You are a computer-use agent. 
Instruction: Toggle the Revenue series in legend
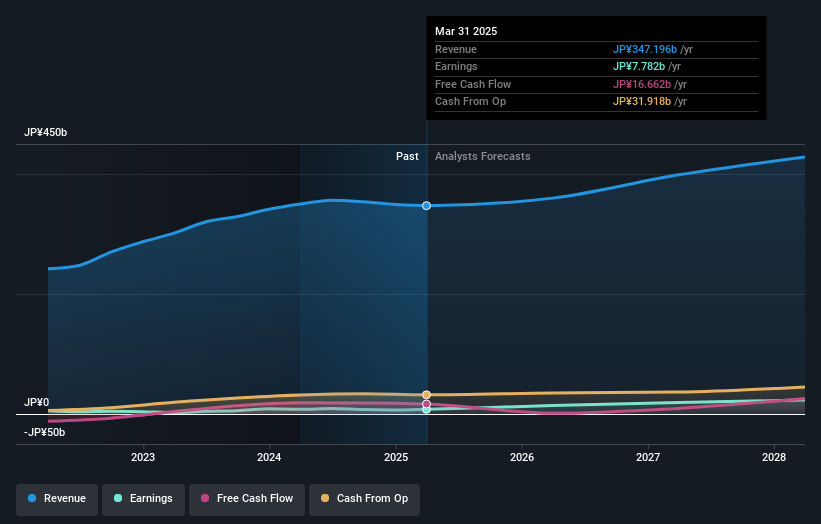[x=57, y=498]
